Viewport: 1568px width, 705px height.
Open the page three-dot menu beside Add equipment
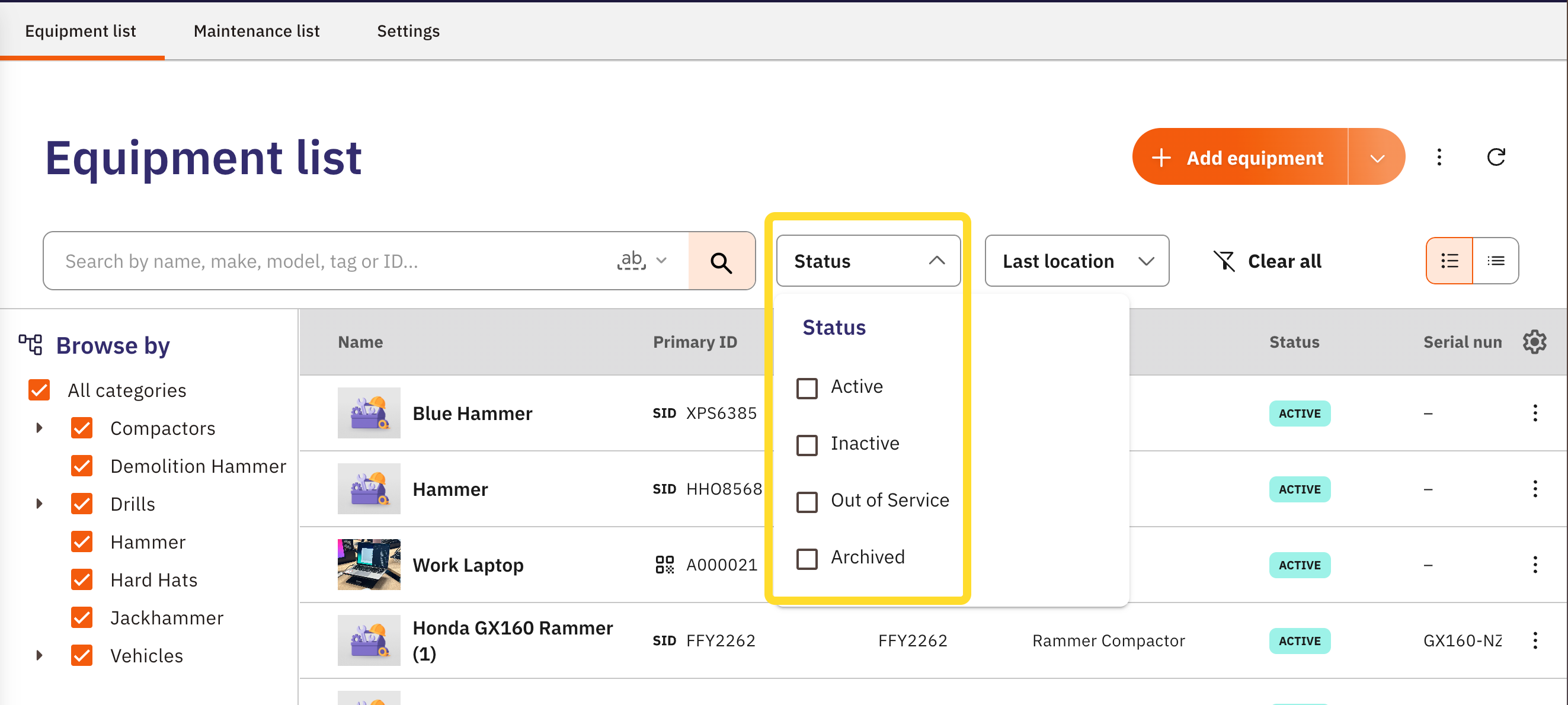pos(1439,157)
